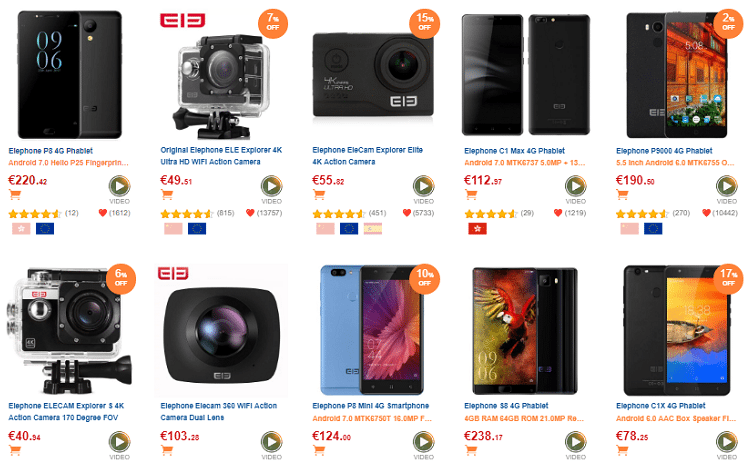Click cart icon under €55.82 price
The image size is (748, 463).
(319, 195)
